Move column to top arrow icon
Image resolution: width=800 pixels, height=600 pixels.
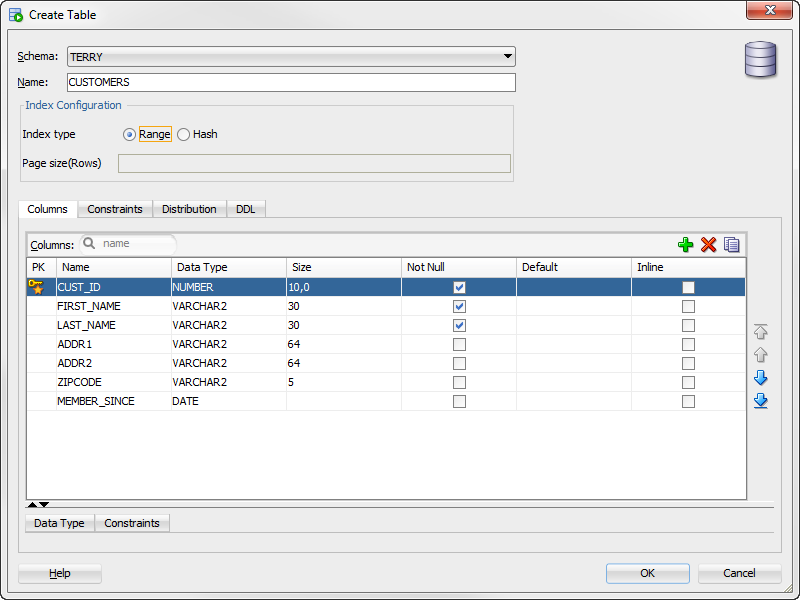tap(761, 332)
